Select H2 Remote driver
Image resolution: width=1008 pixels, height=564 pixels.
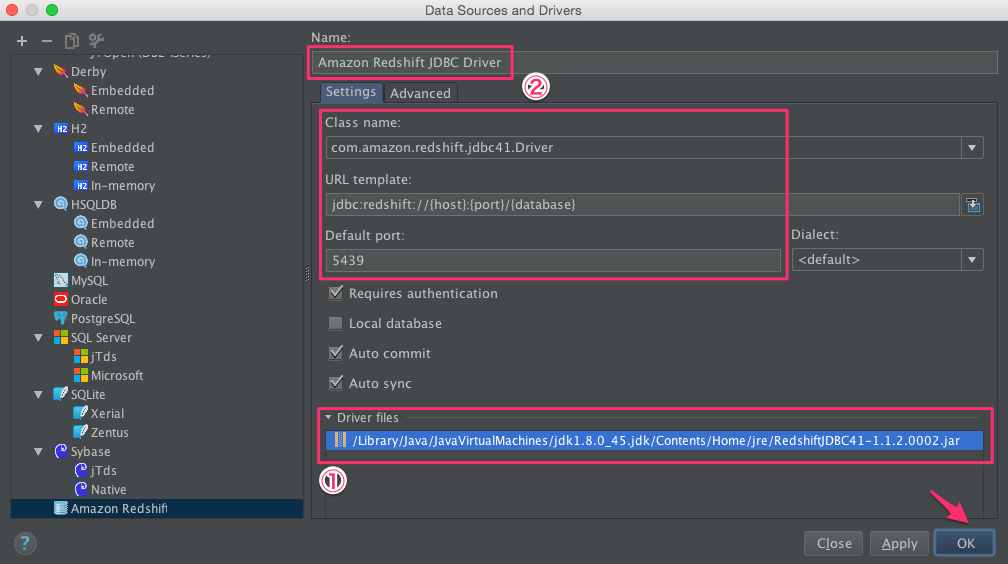tap(112, 167)
